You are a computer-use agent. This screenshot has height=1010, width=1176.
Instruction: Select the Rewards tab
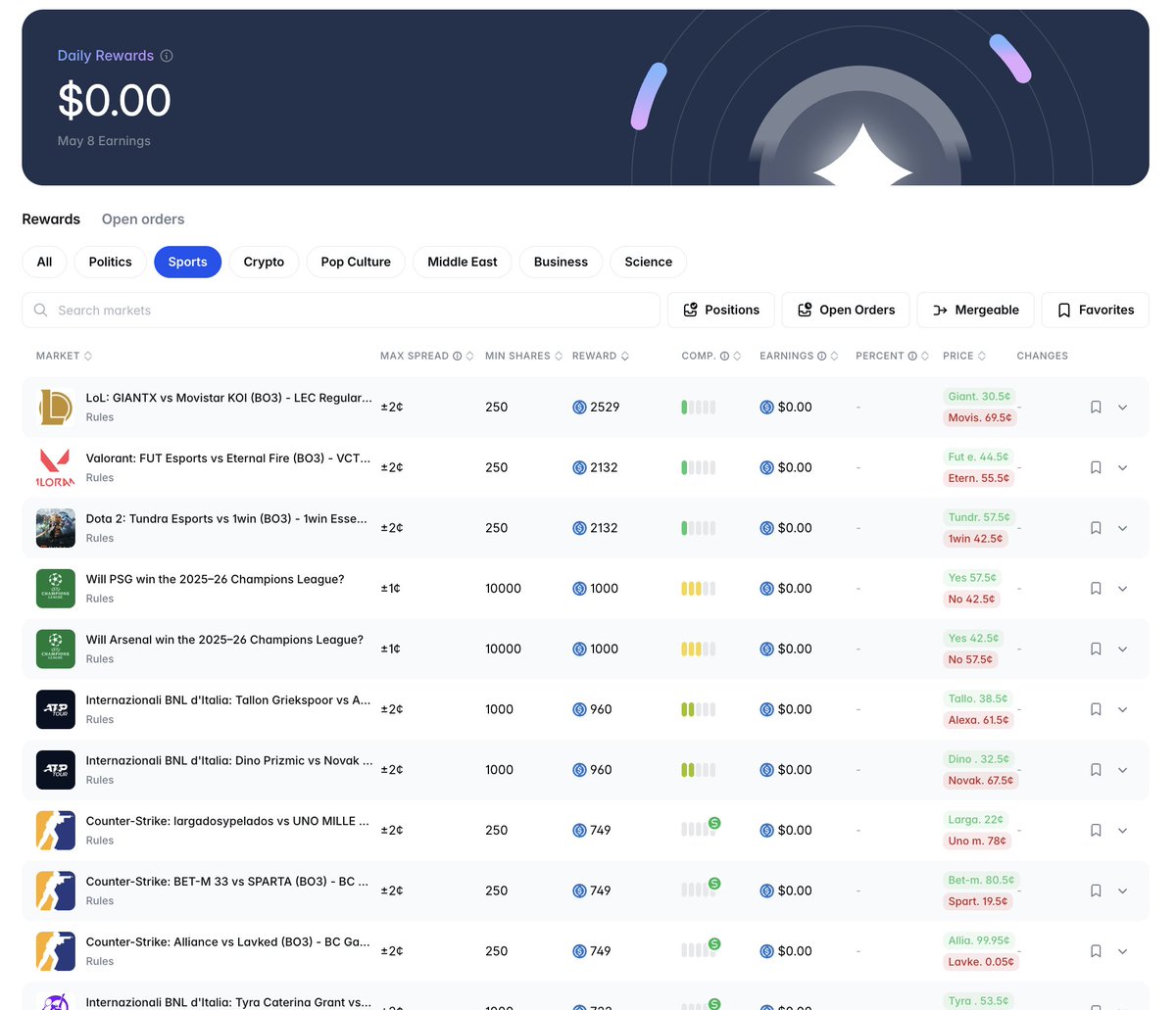51,219
